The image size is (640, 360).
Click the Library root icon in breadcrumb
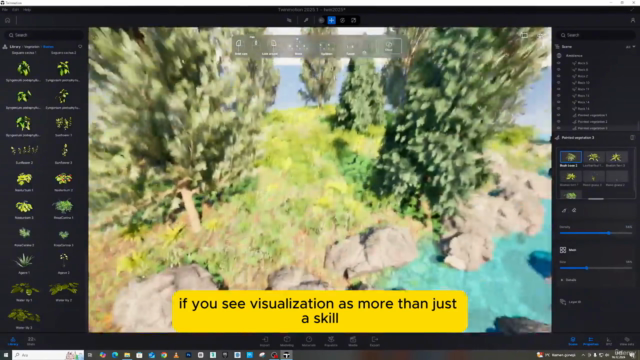[x=5, y=47]
